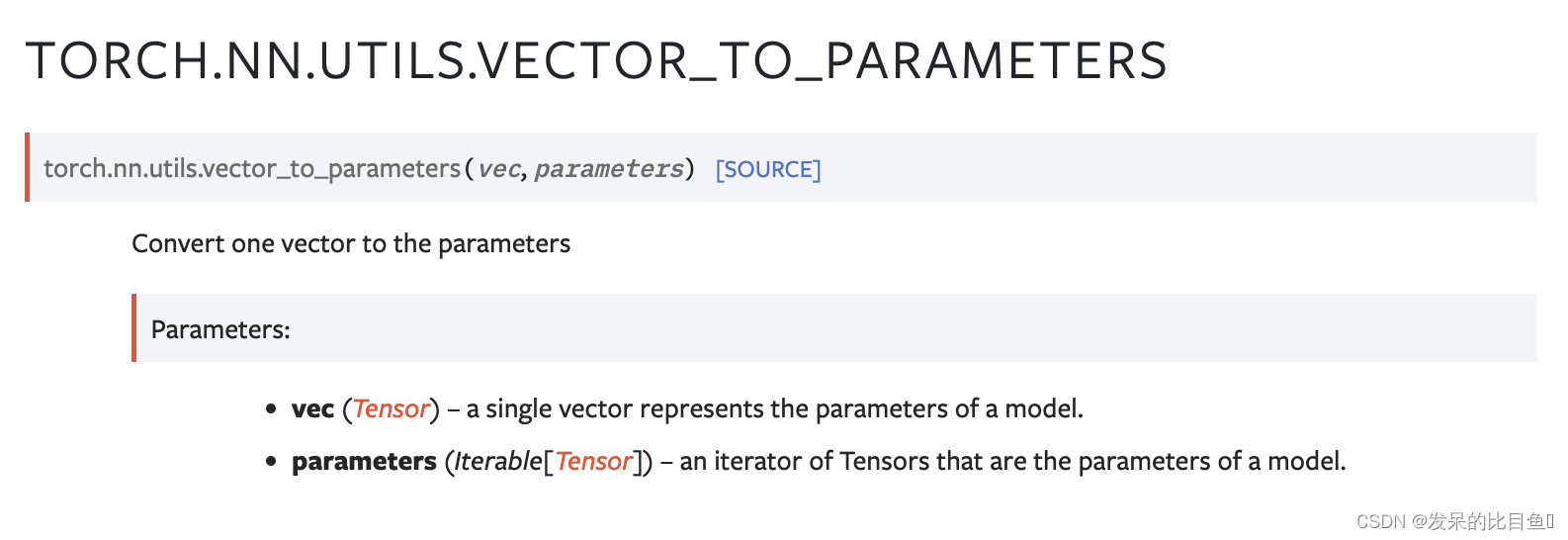Click function name torch.nn.utils.vector_to_parameters in signature
This screenshot has height=540, width=1568.
(252, 169)
